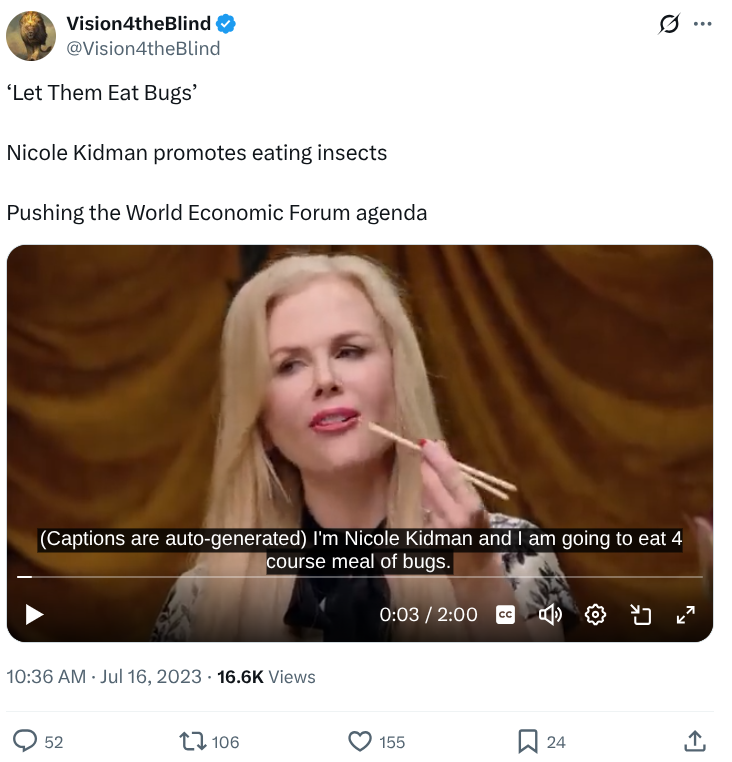Click the 16.6K Views count
732x762 pixels.
[x=266, y=677]
